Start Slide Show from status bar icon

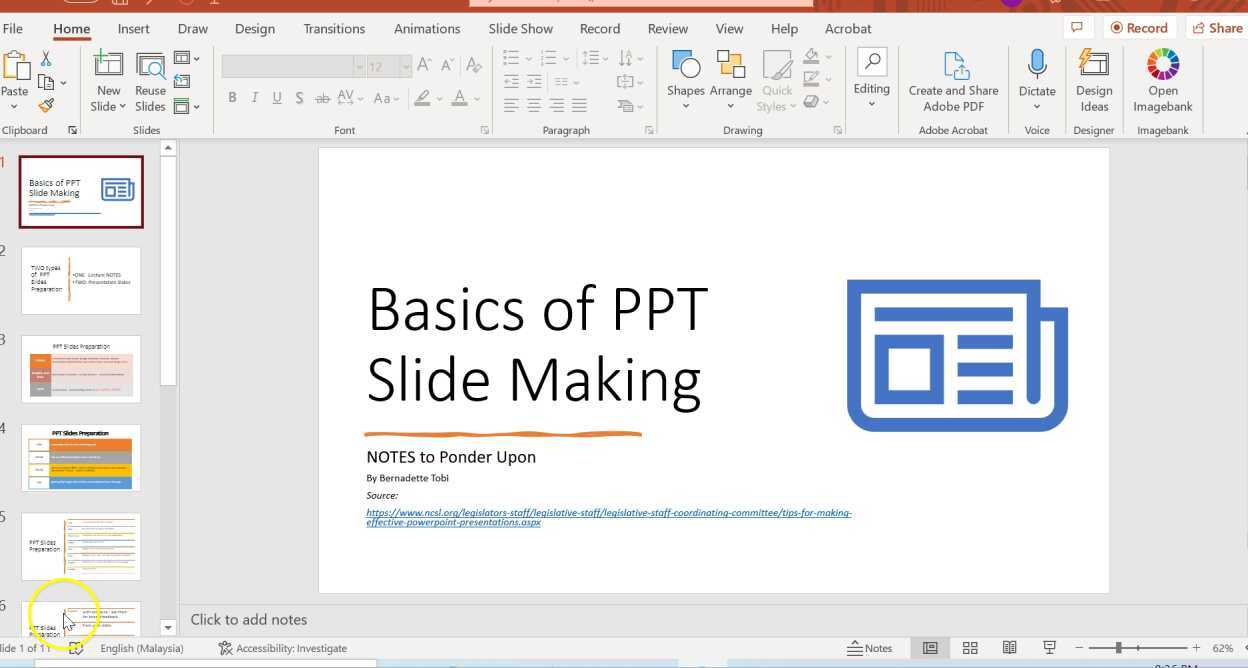[1049, 647]
